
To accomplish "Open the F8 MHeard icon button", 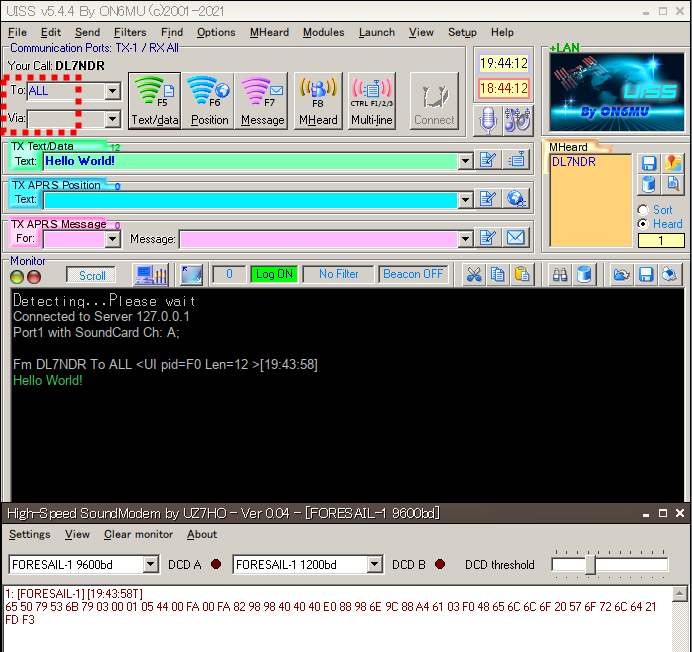I will (x=318, y=100).
